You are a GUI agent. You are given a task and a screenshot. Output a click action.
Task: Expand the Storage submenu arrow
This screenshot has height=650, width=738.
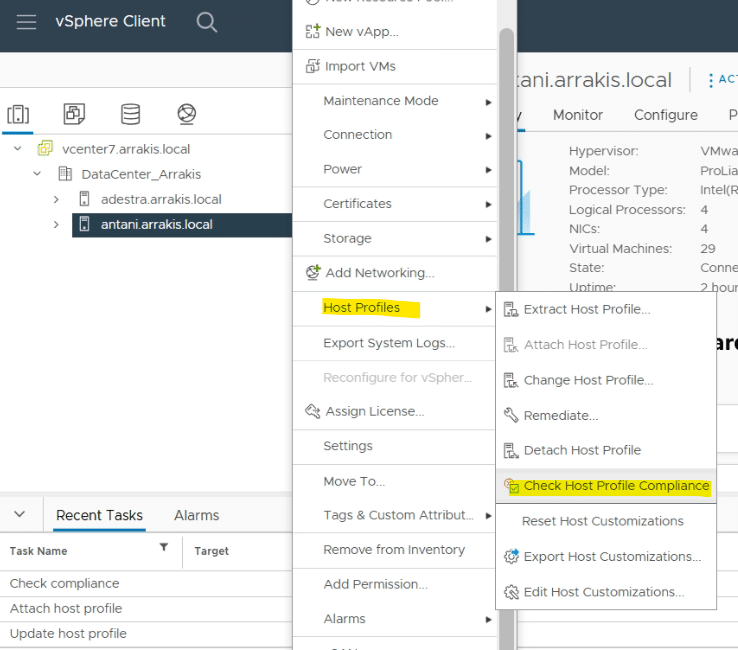tap(489, 239)
